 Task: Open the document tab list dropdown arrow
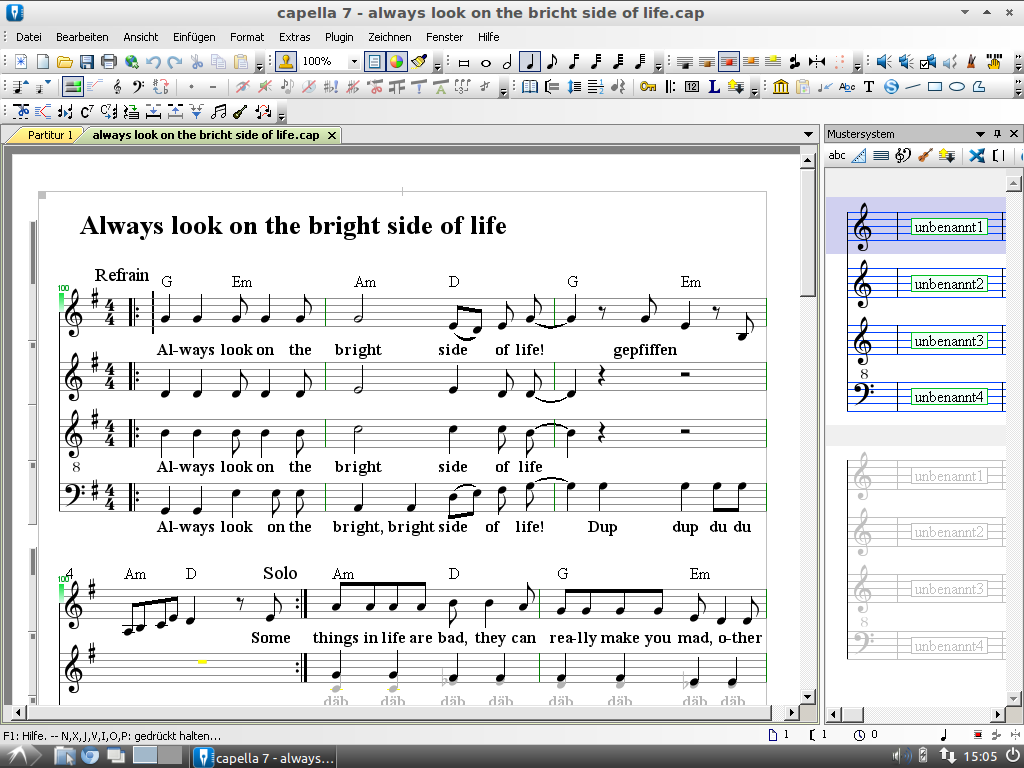808,133
